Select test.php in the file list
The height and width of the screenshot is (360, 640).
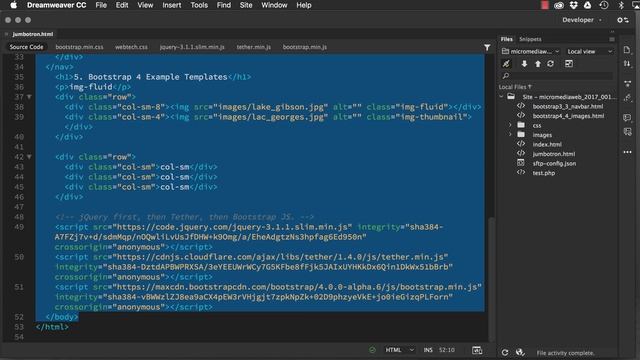(x=543, y=173)
